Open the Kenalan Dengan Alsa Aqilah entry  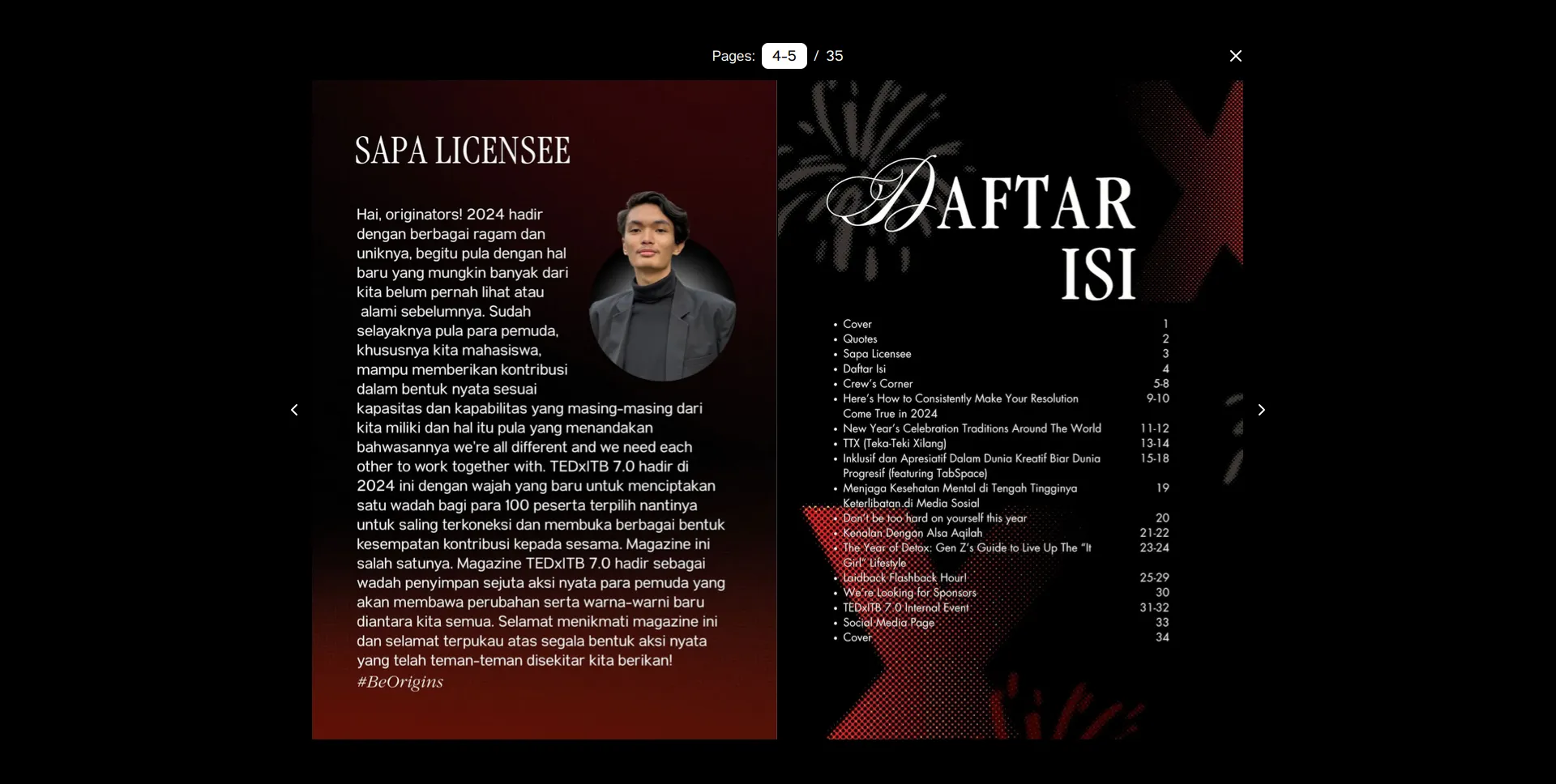(x=911, y=533)
